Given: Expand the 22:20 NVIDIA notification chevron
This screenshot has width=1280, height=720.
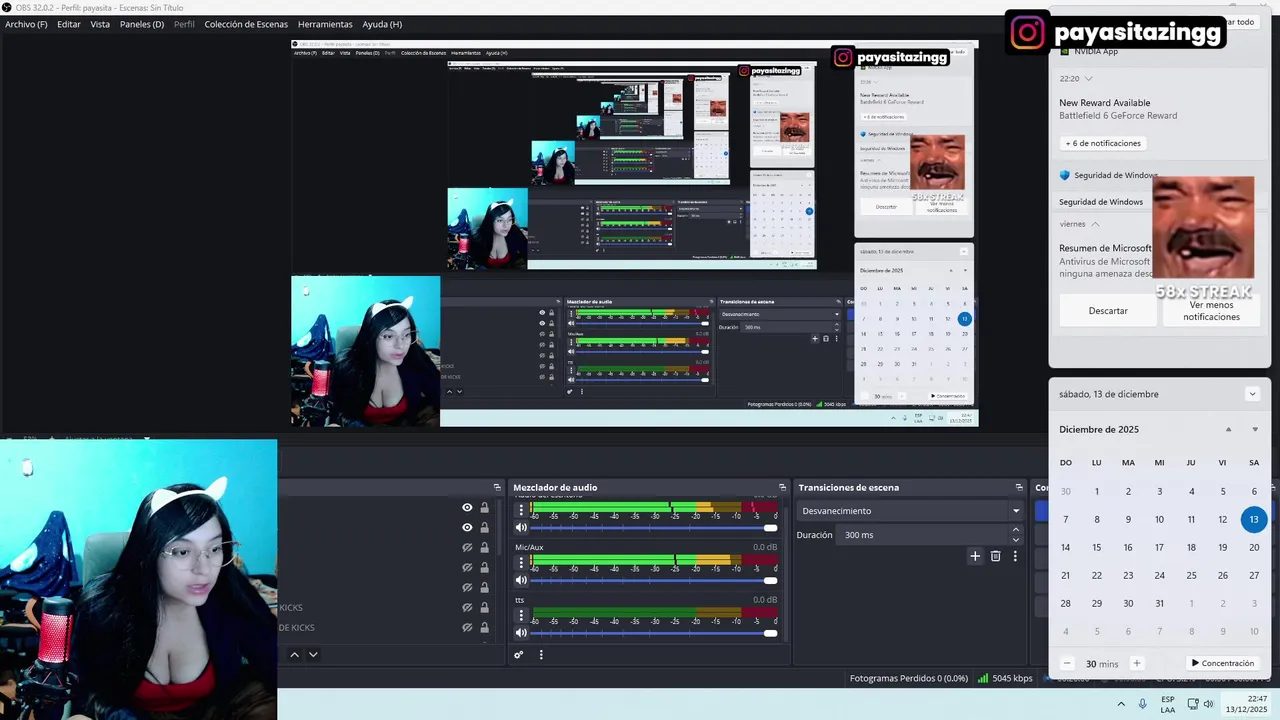Looking at the screenshot, I should point(1089,78).
